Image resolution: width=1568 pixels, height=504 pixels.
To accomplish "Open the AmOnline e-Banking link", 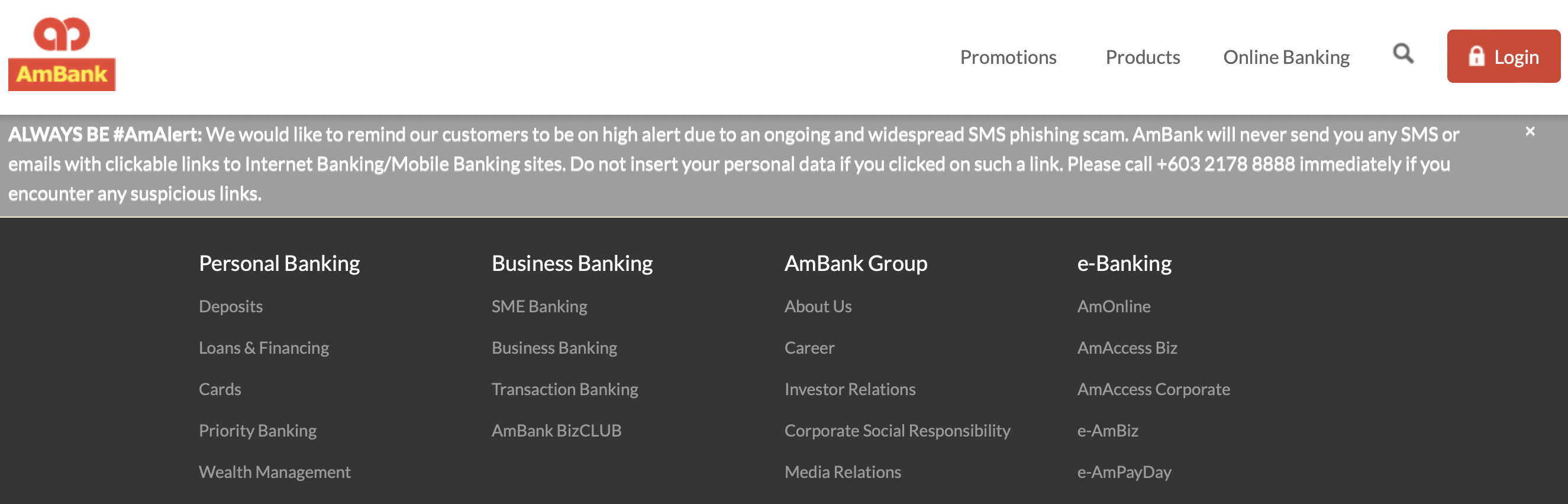I will click(x=1114, y=306).
